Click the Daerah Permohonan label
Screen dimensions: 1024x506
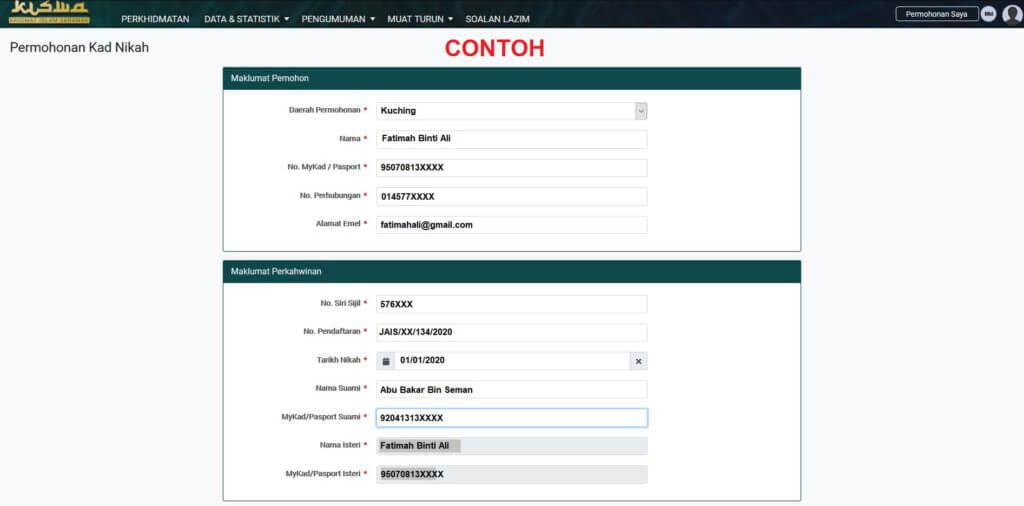coord(325,110)
